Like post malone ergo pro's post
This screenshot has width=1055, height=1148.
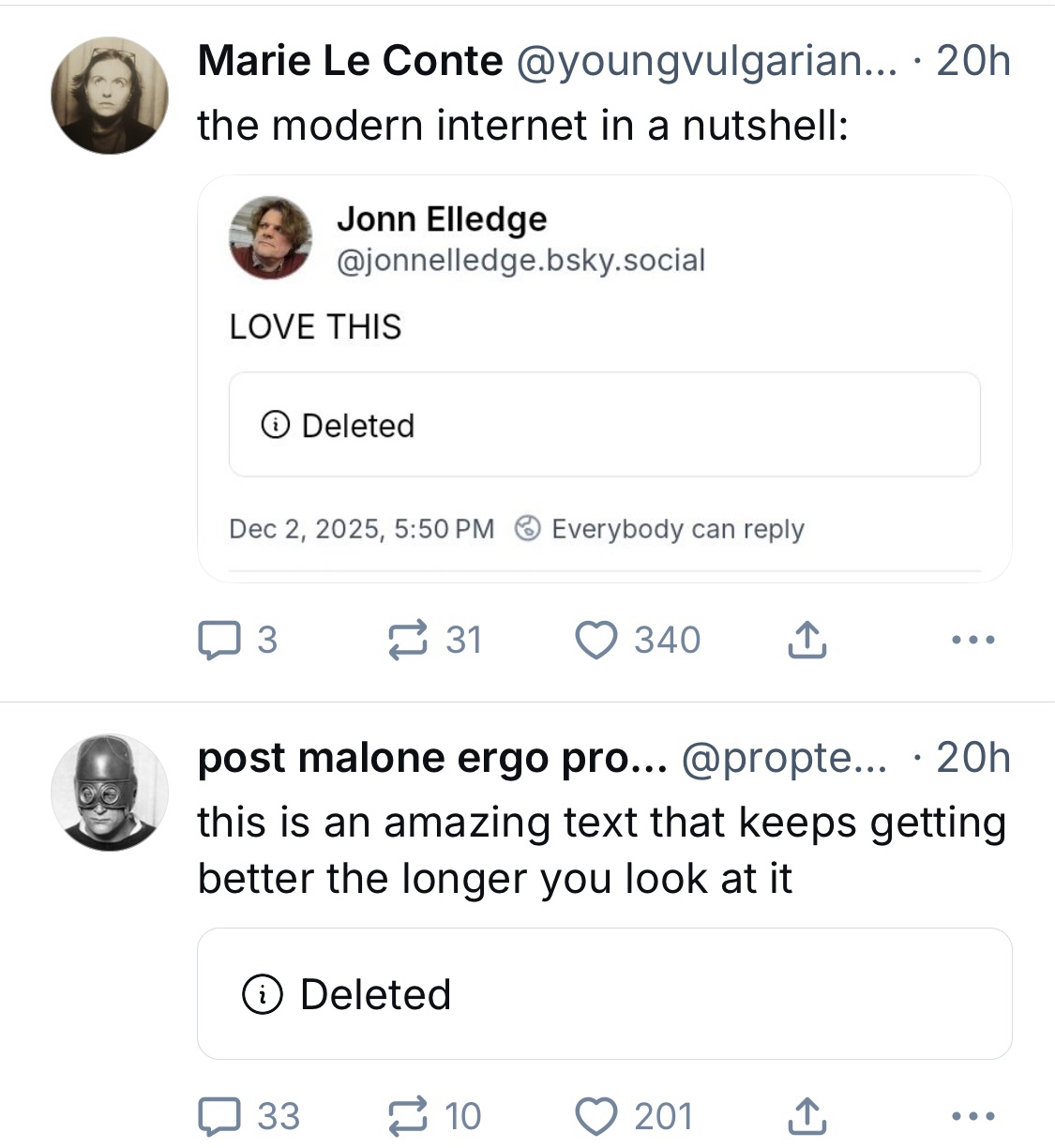pyautogui.click(x=595, y=1116)
